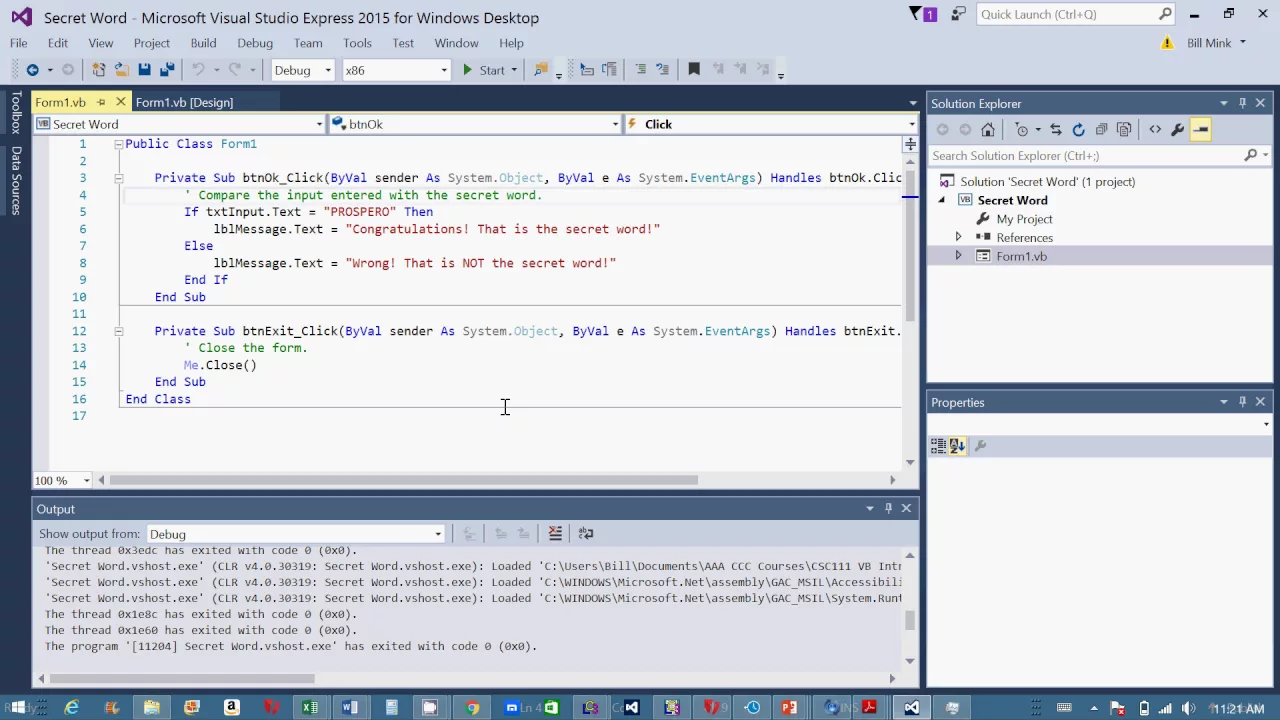Collapse the Secret Word project node
The height and width of the screenshot is (720, 1280).
pos(941,200)
